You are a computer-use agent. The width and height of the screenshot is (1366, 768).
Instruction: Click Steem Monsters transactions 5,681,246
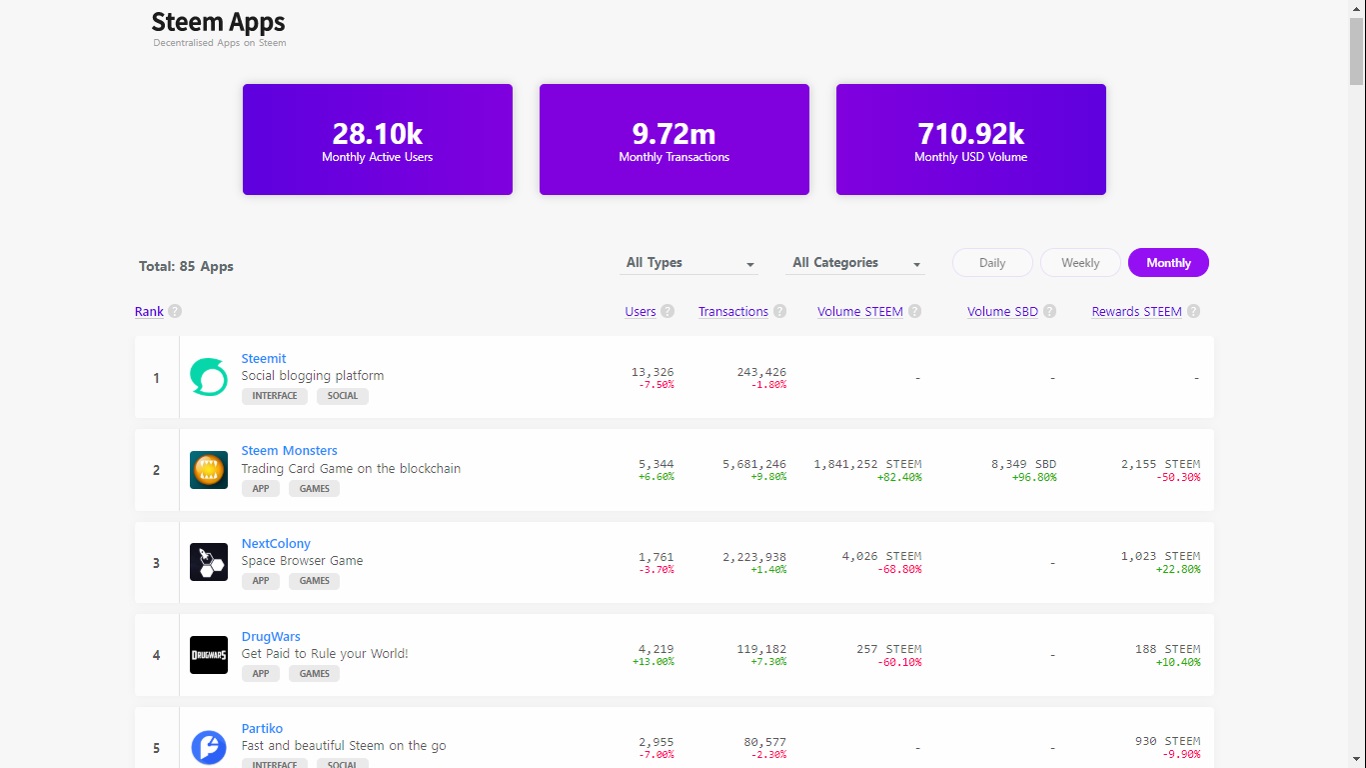pos(755,464)
